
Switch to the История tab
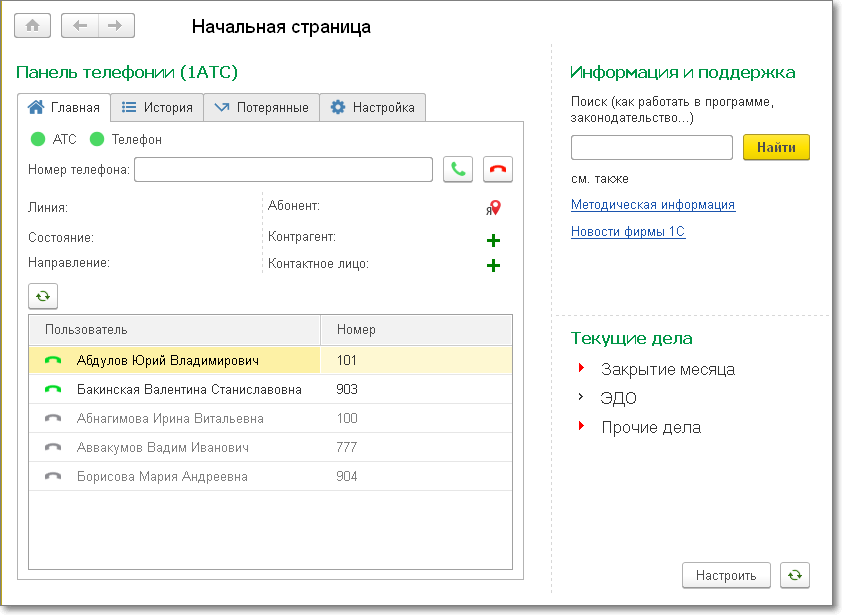coord(157,107)
